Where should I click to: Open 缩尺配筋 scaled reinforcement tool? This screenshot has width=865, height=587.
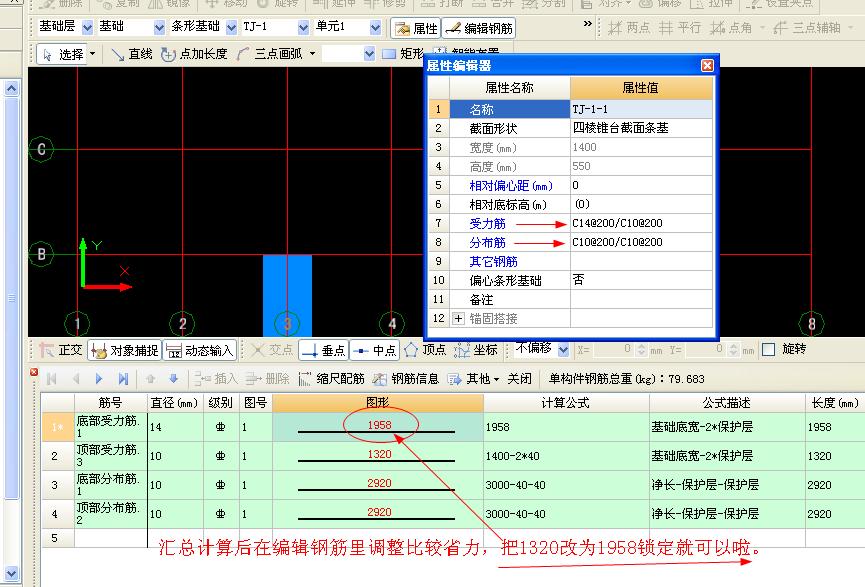[331, 378]
